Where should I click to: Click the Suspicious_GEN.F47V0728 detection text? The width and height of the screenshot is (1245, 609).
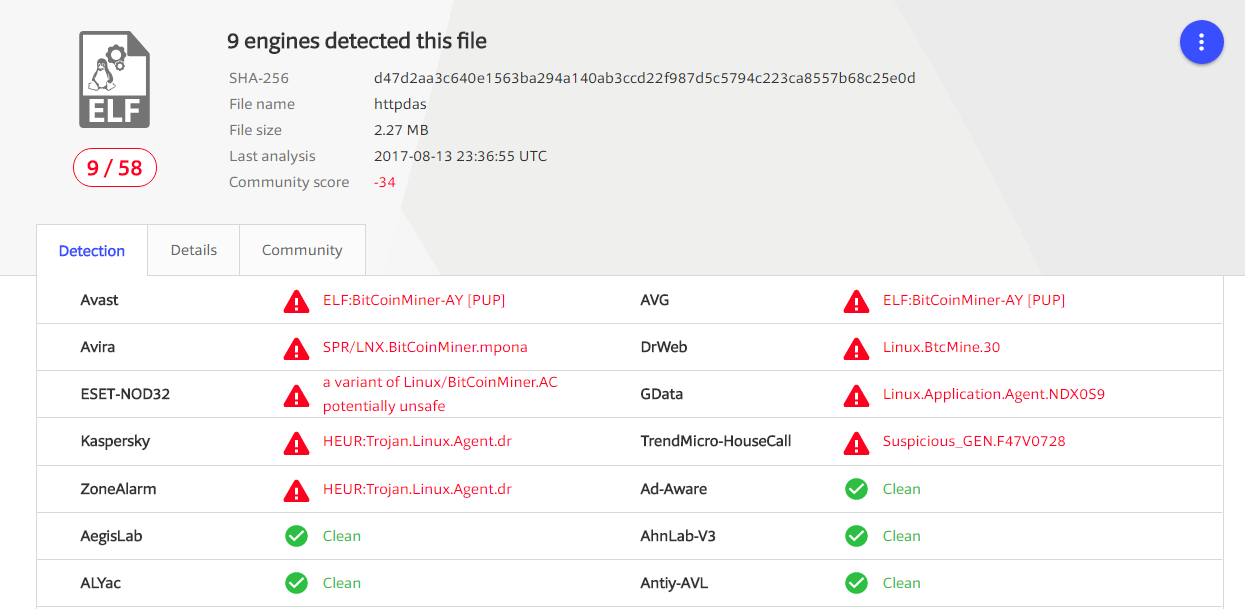pyautogui.click(x=974, y=441)
